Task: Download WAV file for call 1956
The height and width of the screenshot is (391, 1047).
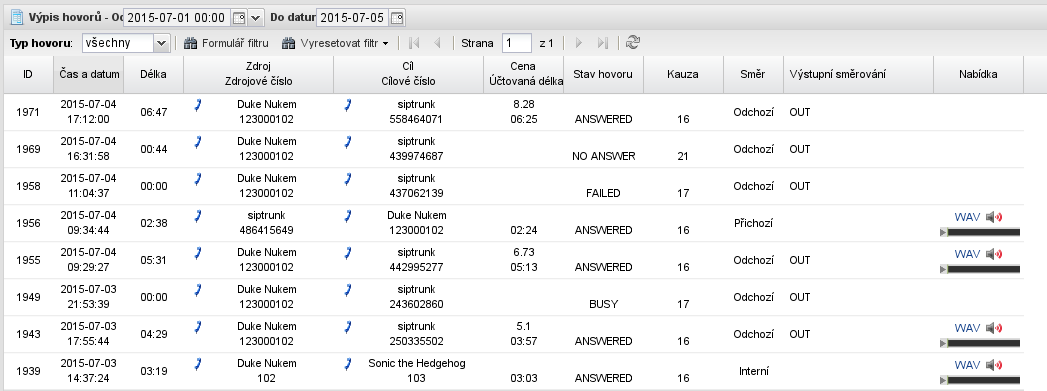Action: point(968,217)
